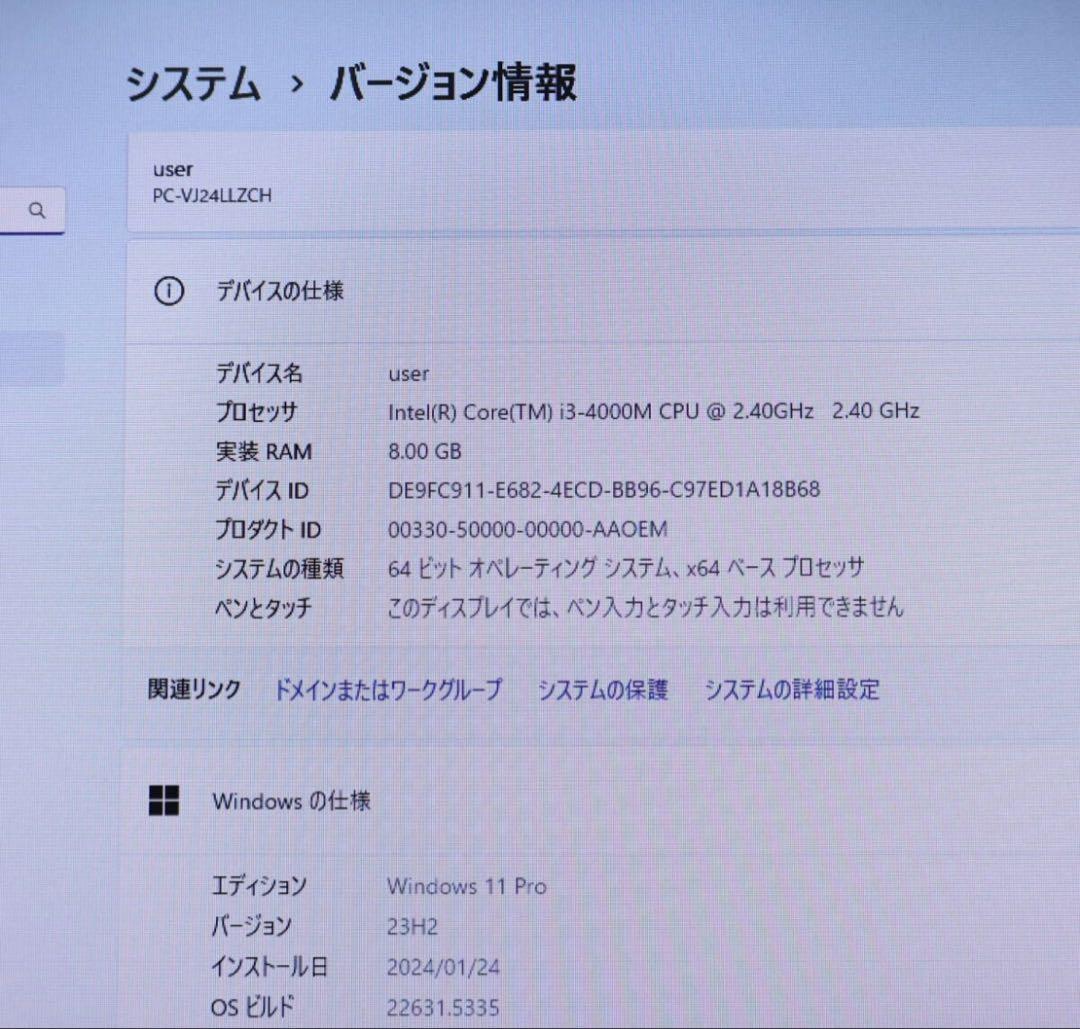The width and height of the screenshot is (1080, 1029).
Task: Select the 64 ビット オペレーティング システム value
Action: coord(625,568)
